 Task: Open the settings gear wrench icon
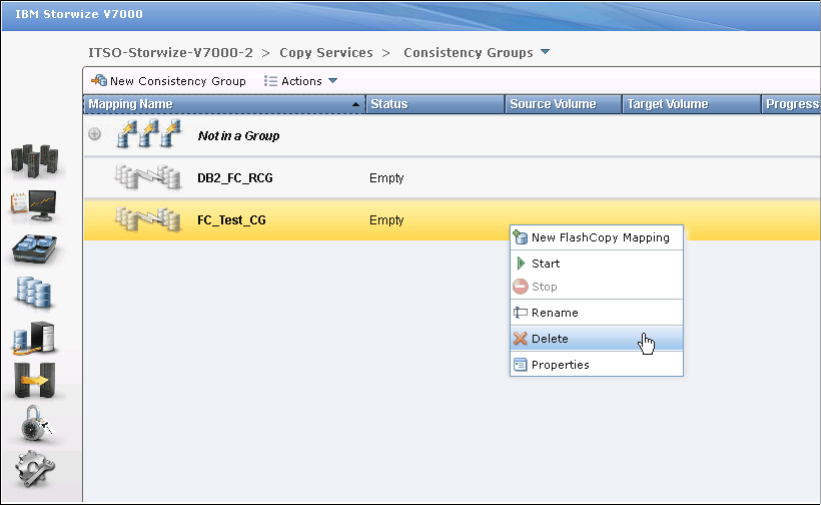click(x=32, y=469)
